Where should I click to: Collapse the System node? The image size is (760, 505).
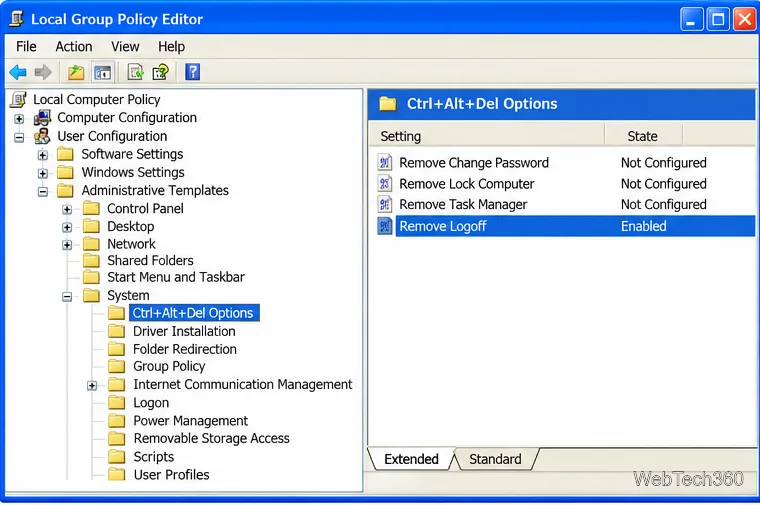tap(67, 297)
